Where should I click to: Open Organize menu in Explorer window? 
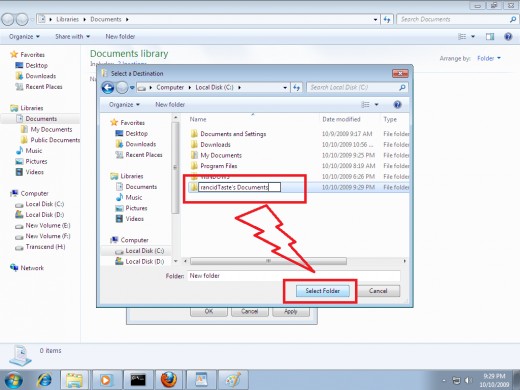click(x=24, y=37)
